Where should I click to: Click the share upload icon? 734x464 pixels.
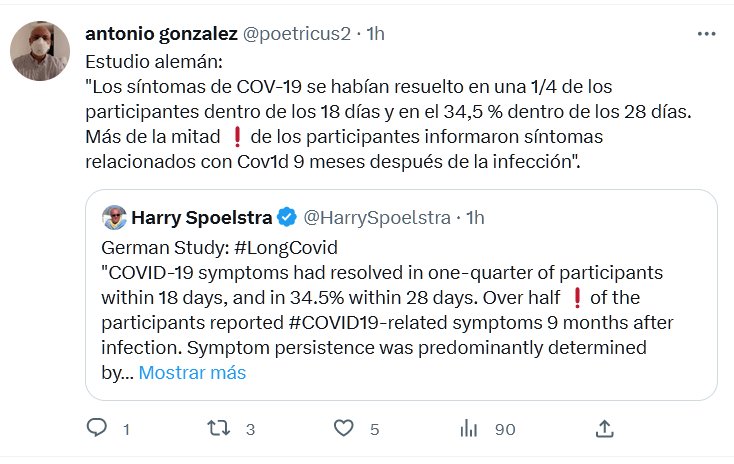click(604, 429)
